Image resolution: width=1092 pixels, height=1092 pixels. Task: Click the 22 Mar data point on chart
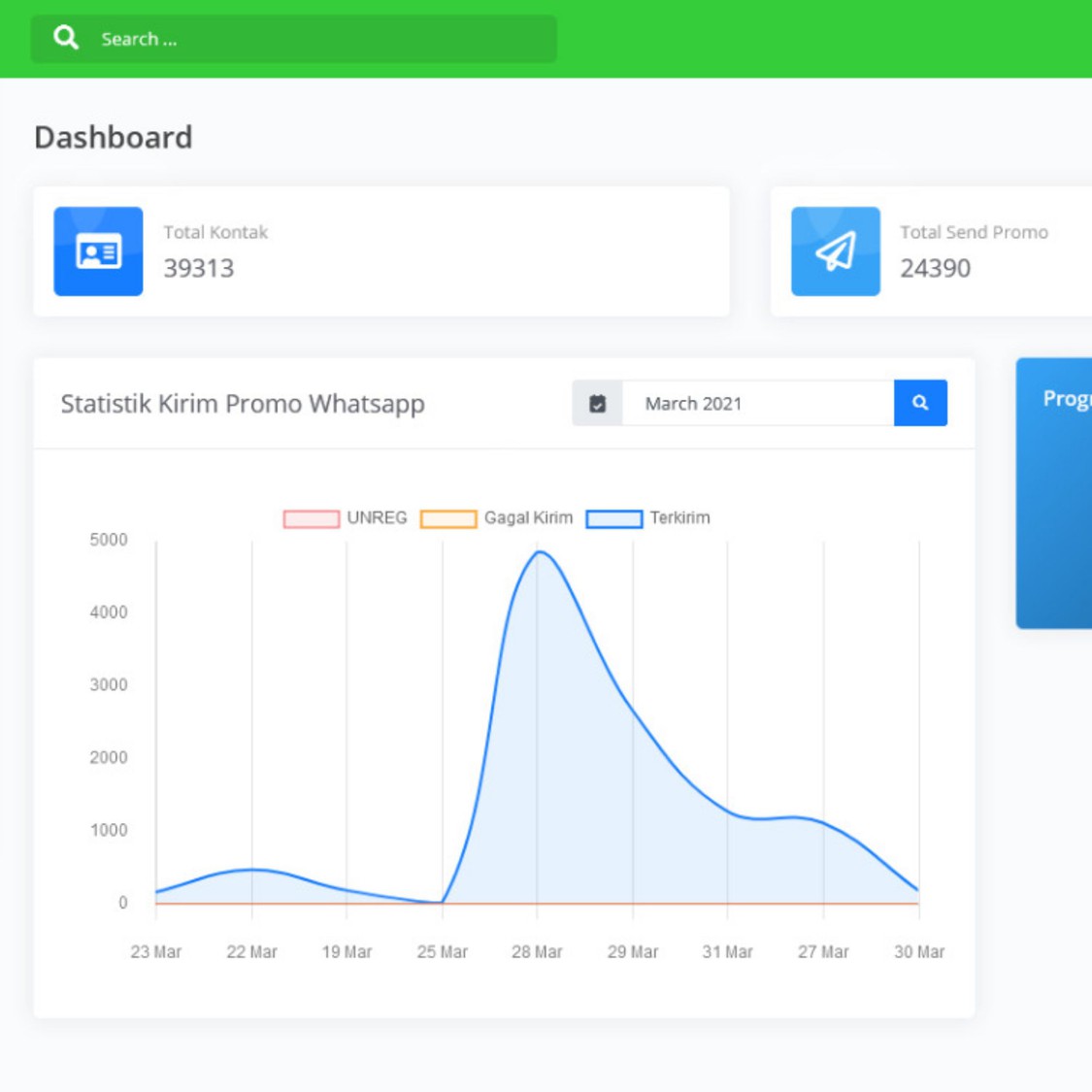[251, 870]
